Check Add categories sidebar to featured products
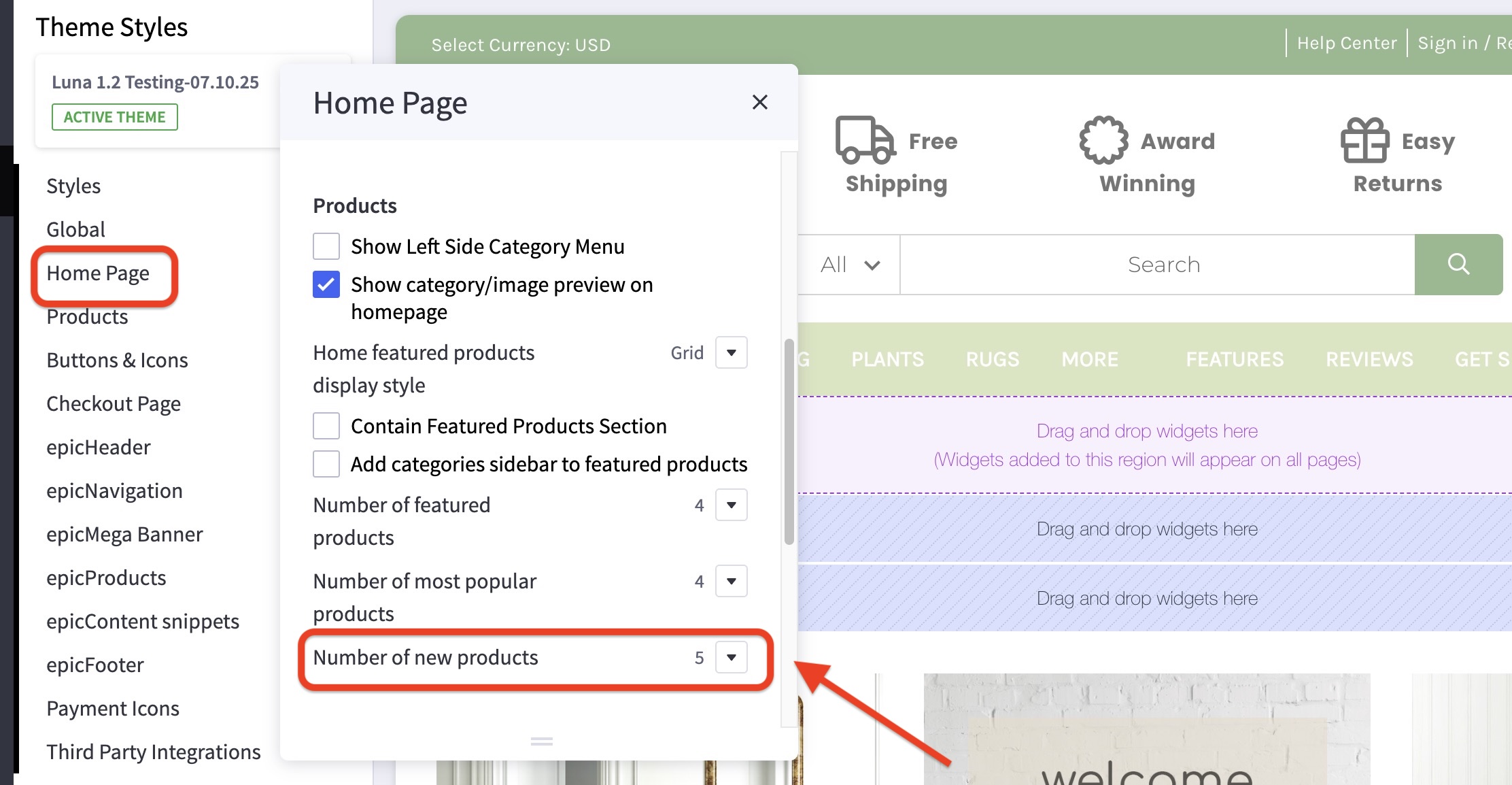This screenshot has height=785, width=1512. tap(326, 463)
